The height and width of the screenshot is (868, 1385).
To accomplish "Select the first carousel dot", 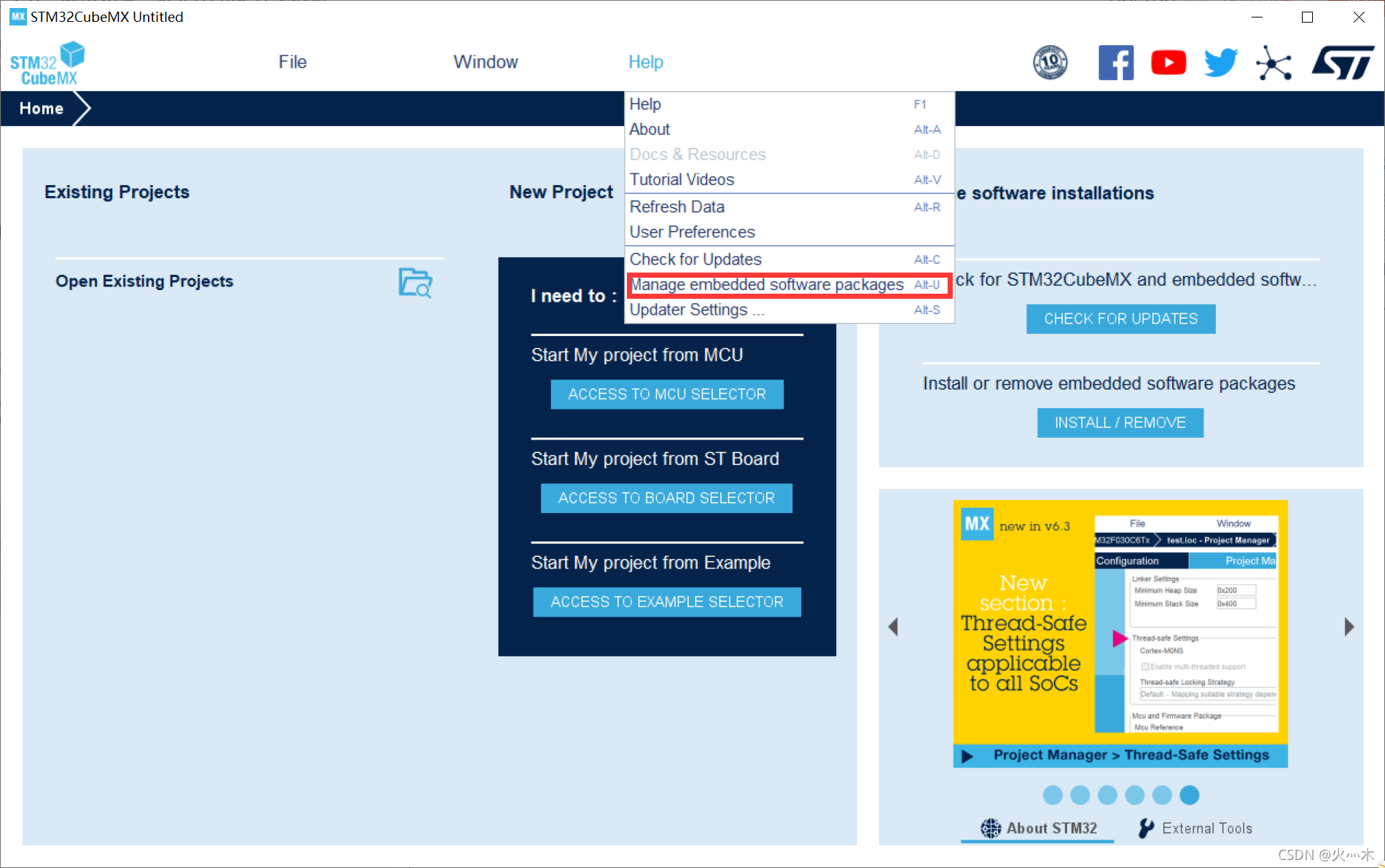I will tap(1053, 795).
